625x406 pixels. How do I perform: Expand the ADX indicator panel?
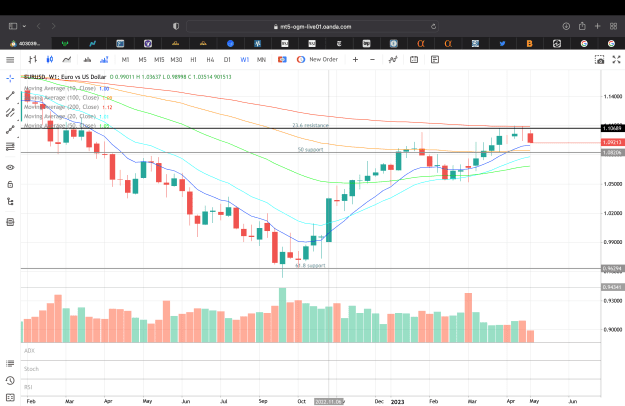[29, 351]
